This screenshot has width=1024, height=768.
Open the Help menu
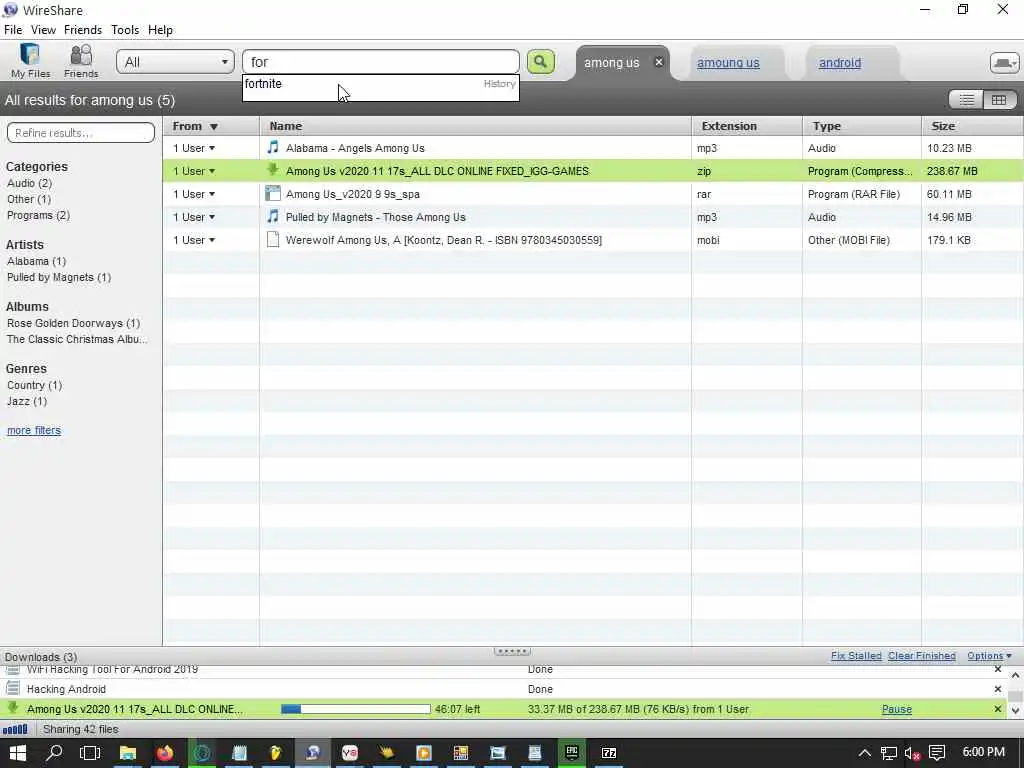[x=160, y=29]
